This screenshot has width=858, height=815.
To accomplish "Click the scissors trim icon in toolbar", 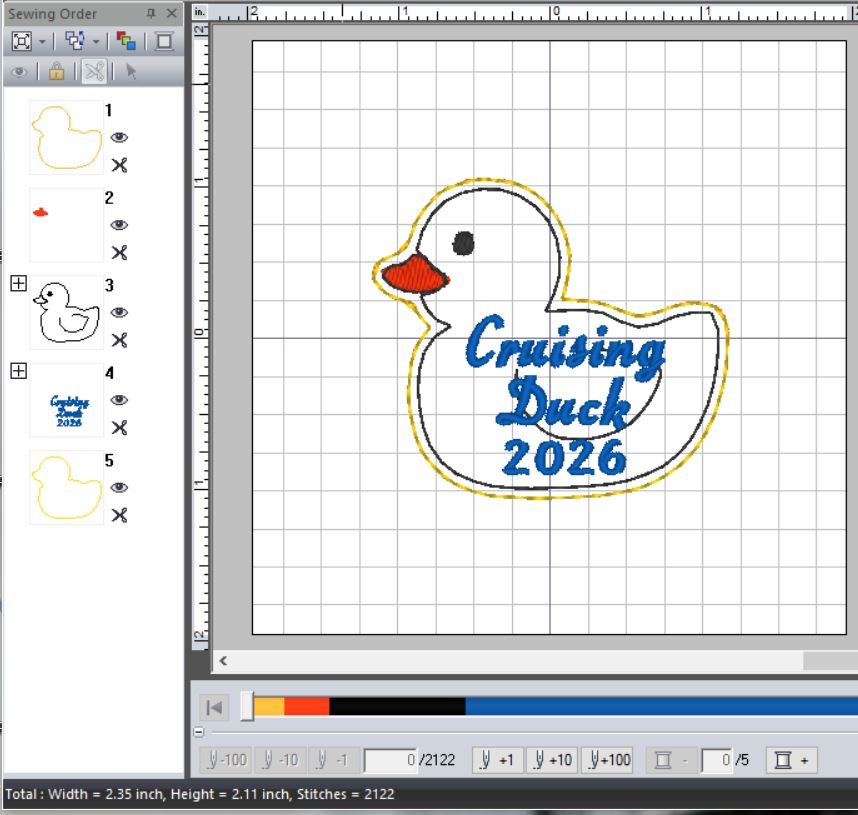I will (x=94, y=72).
